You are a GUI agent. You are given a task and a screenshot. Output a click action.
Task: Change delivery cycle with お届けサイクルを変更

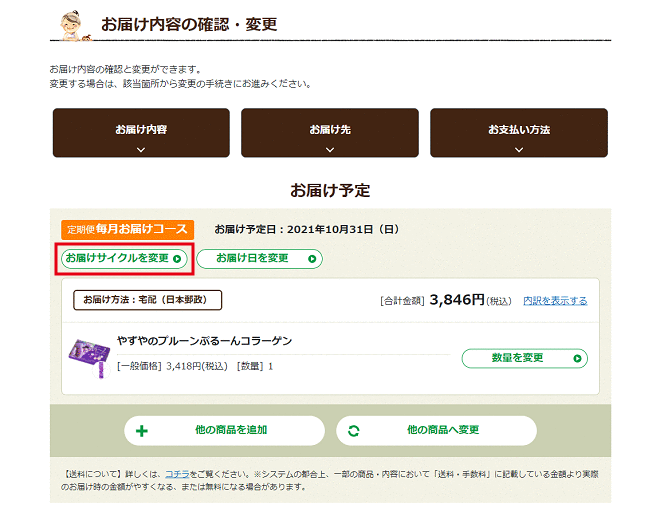click(124, 258)
